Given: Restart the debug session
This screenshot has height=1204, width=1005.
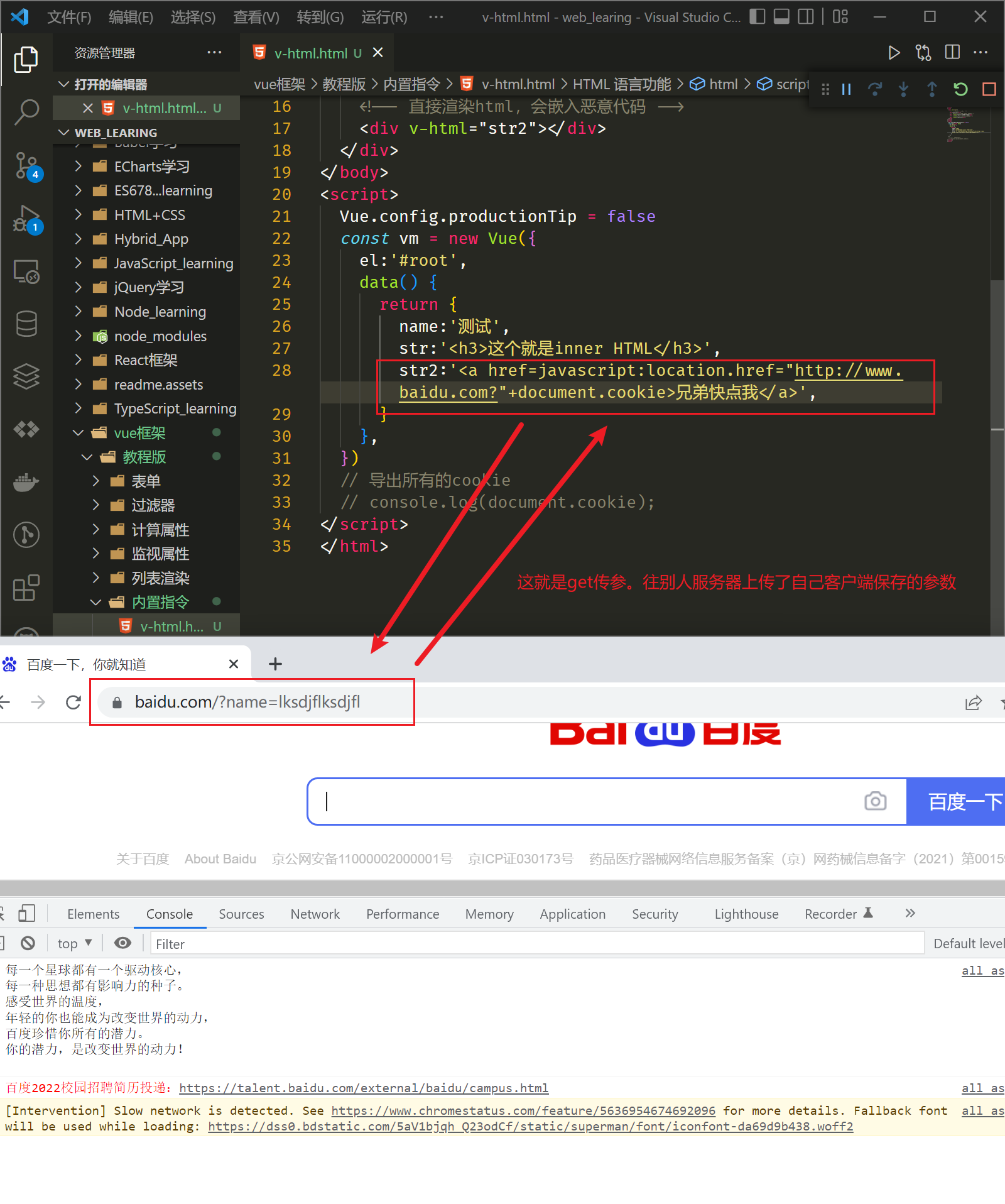Looking at the screenshot, I should [960, 89].
